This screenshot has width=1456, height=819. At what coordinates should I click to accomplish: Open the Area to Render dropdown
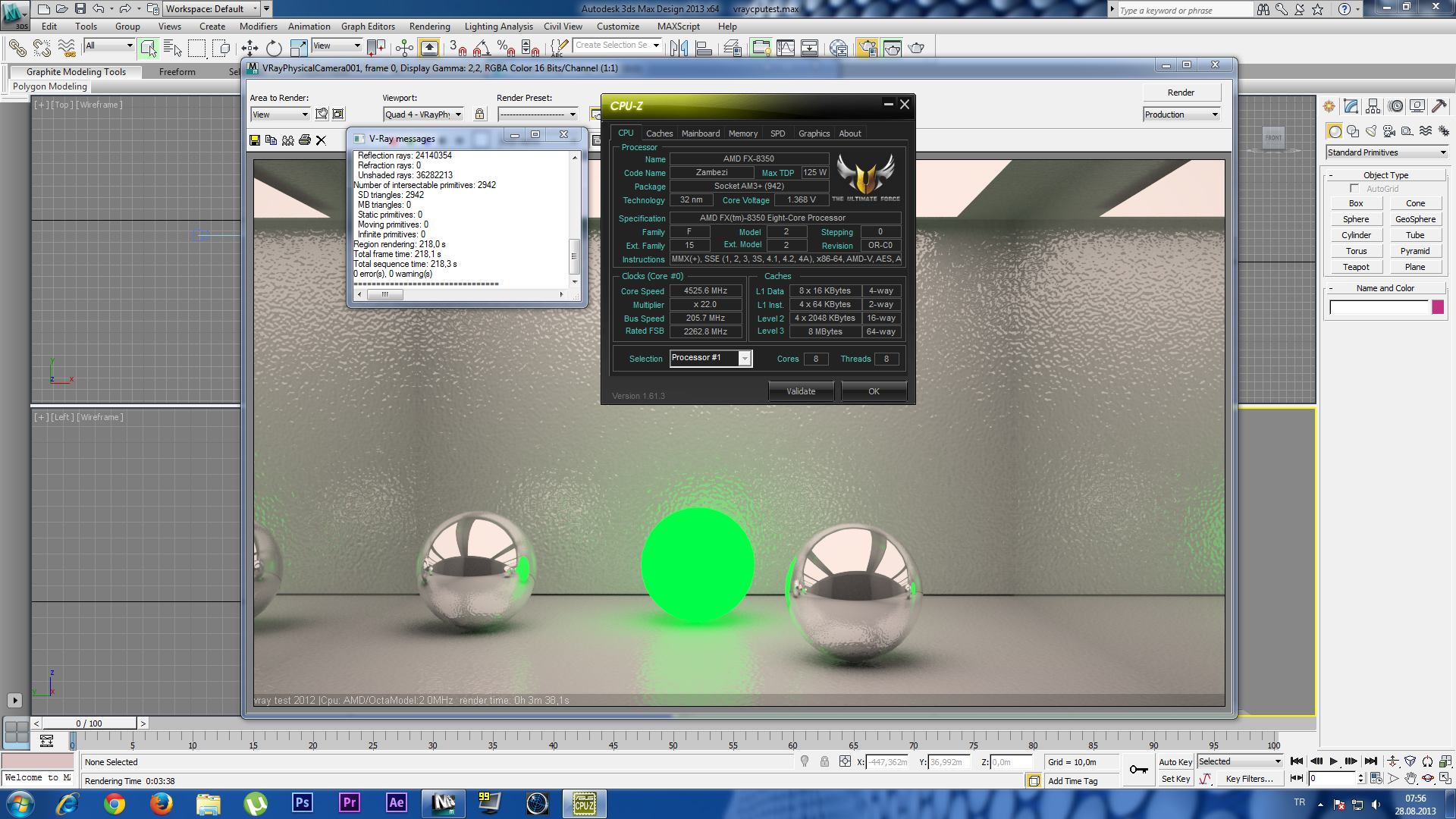coord(280,115)
